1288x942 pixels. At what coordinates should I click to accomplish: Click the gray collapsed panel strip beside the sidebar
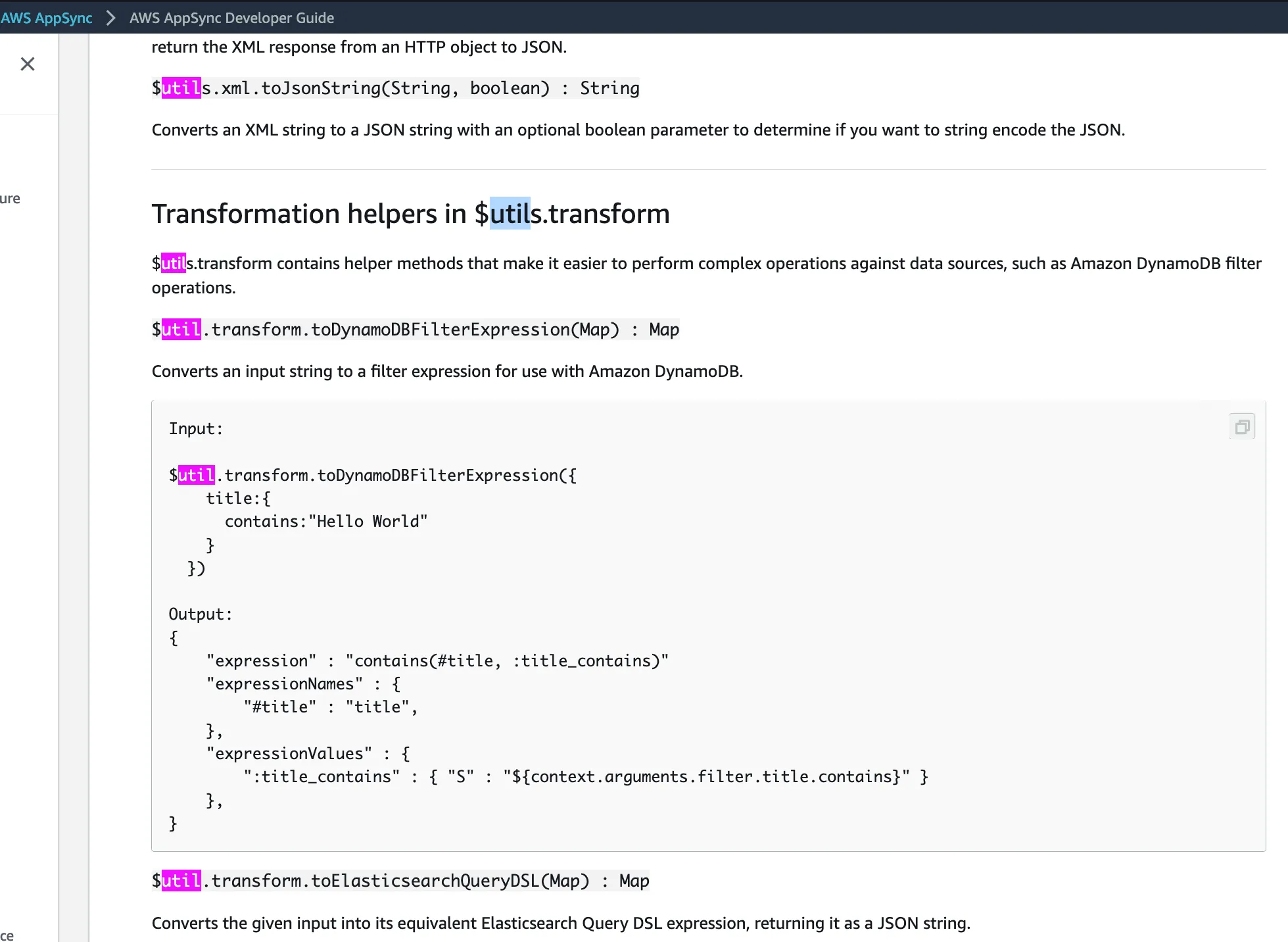click(x=74, y=487)
